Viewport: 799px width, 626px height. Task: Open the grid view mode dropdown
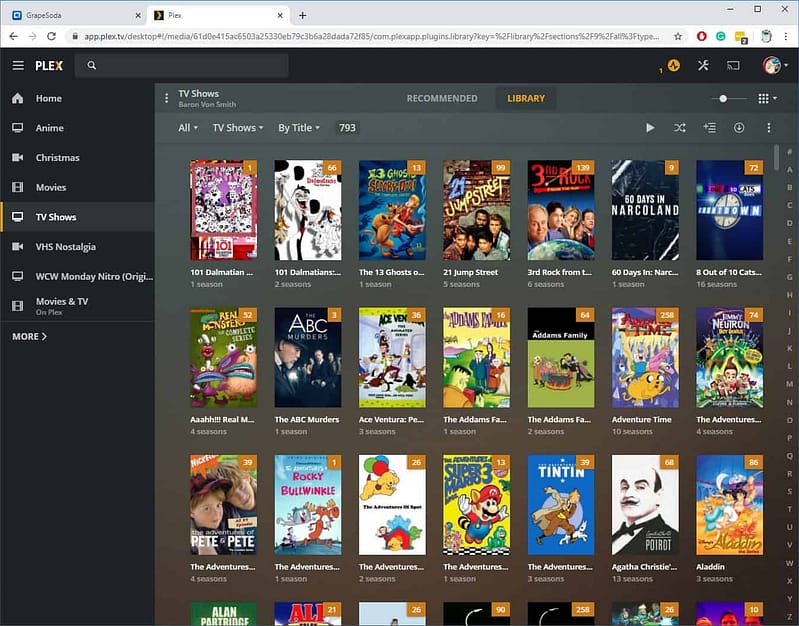point(767,98)
